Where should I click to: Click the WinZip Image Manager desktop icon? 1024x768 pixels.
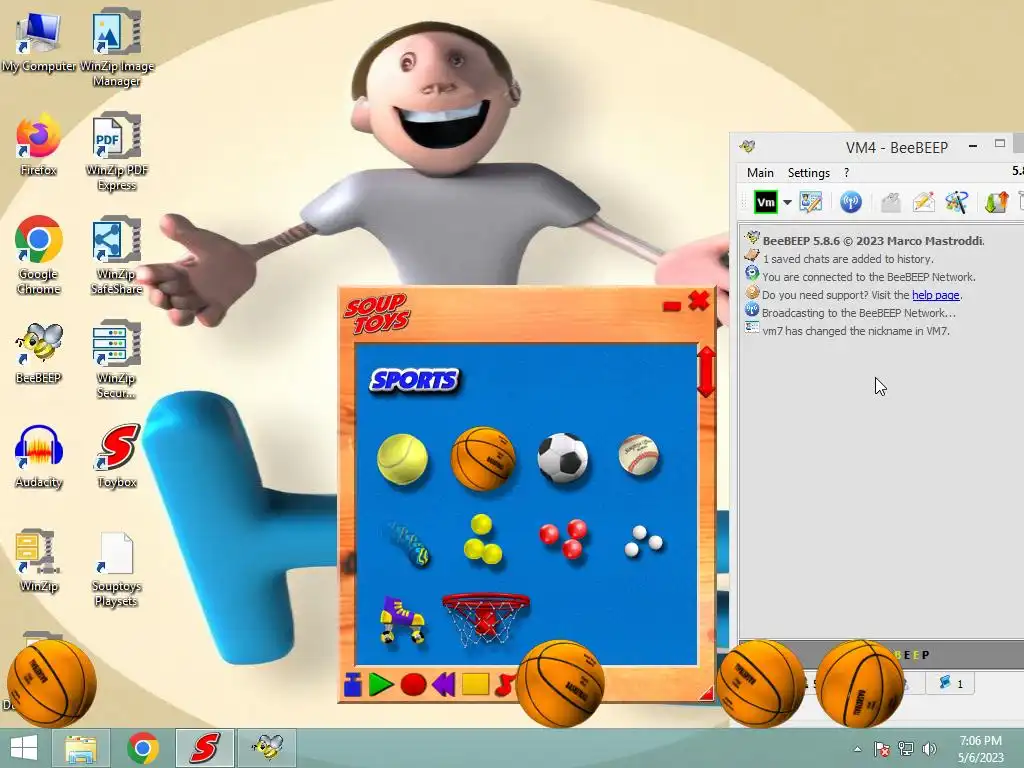[x=117, y=47]
